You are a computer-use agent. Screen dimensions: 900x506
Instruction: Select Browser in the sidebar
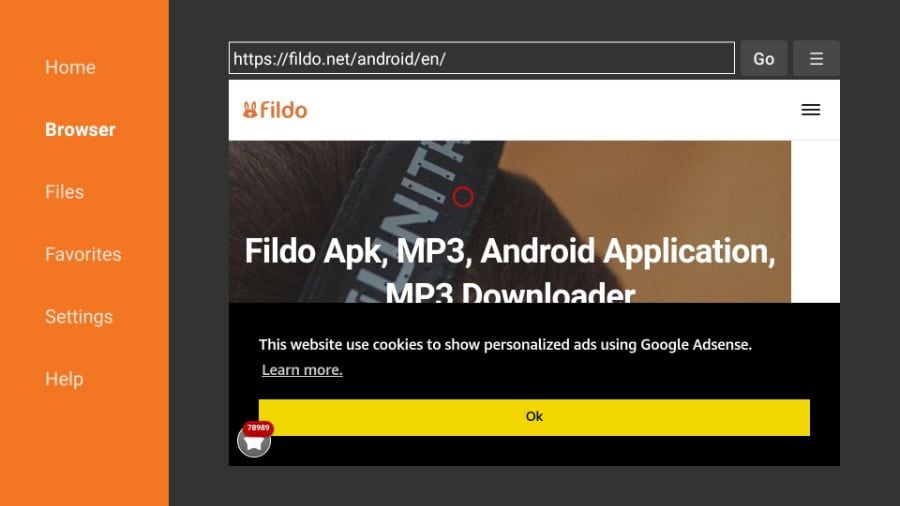click(80, 130)
